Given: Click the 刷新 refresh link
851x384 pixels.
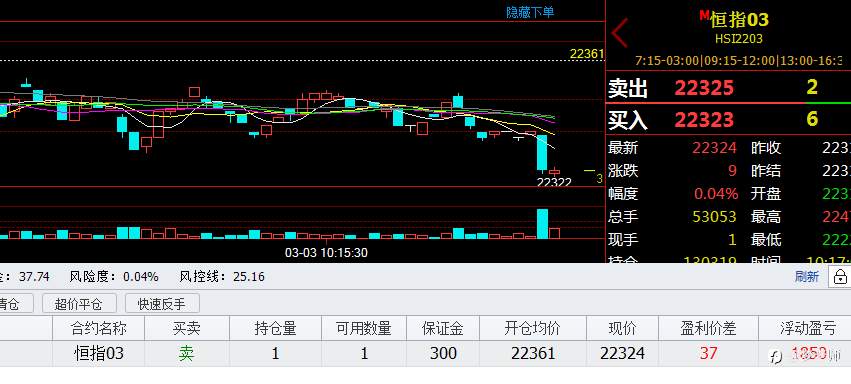Looking at the screenshot, I should click(806, 277).
